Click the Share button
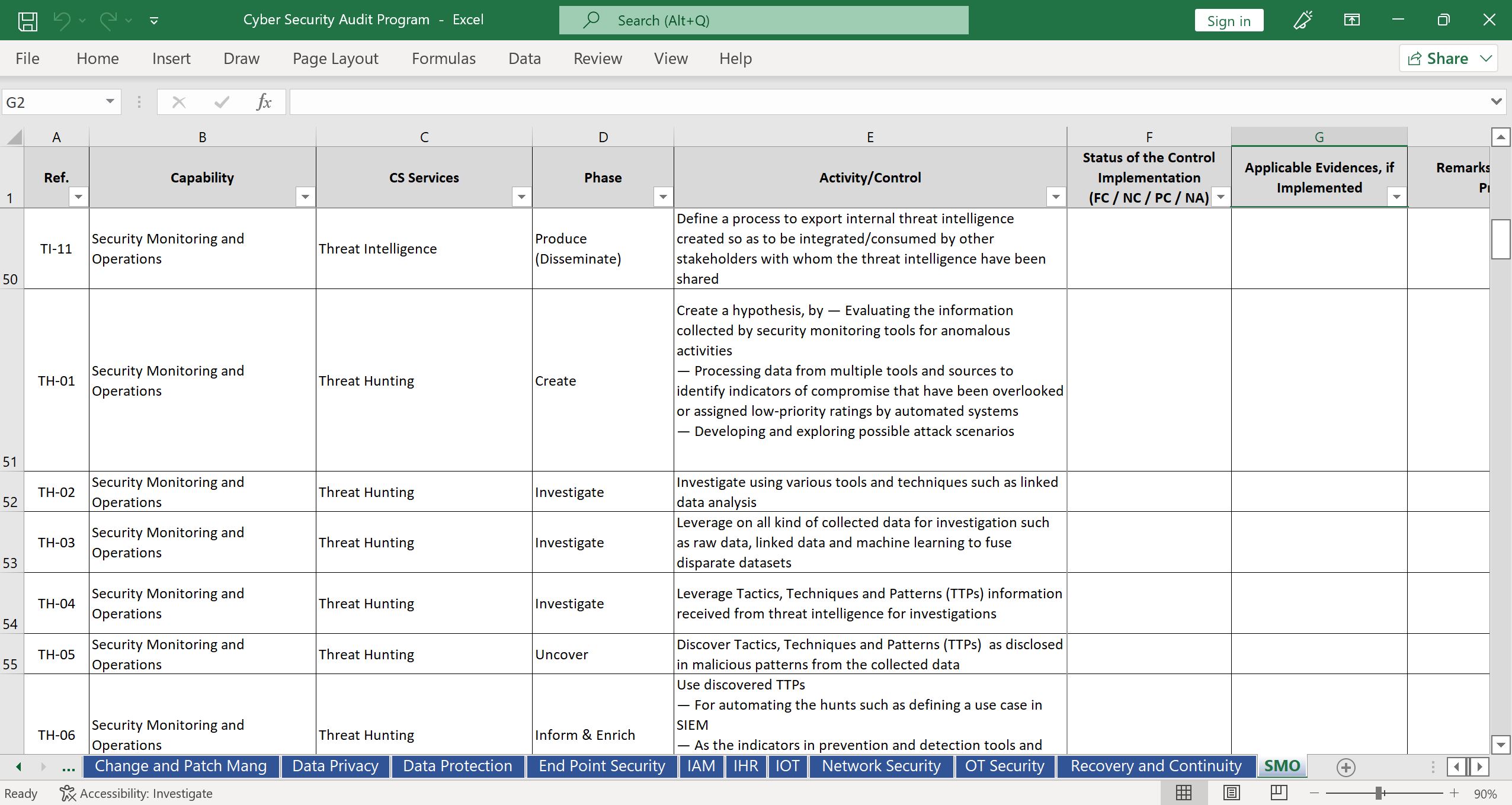 point(1439,59)
